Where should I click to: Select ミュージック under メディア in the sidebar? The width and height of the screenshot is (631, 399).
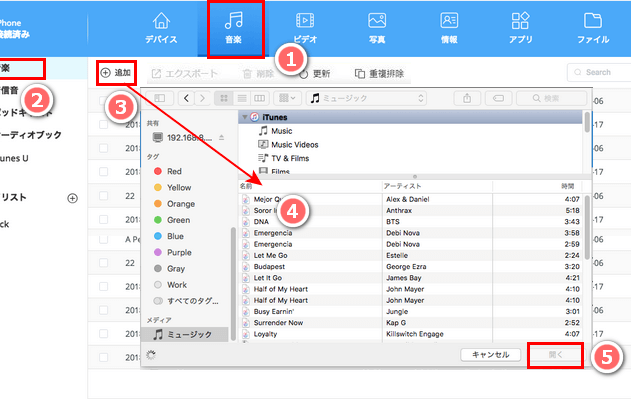(x=185, y=334)
